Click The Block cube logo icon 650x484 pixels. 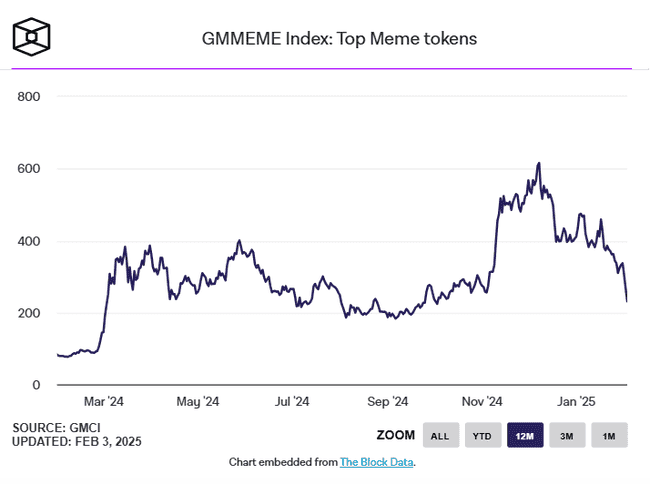(x=32, y=37)
